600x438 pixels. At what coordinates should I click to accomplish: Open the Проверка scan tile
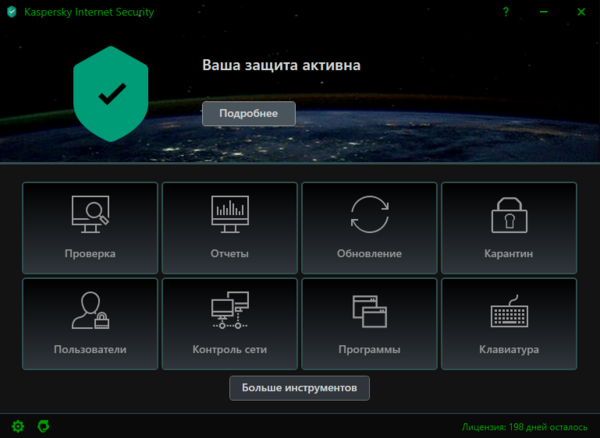90,228
